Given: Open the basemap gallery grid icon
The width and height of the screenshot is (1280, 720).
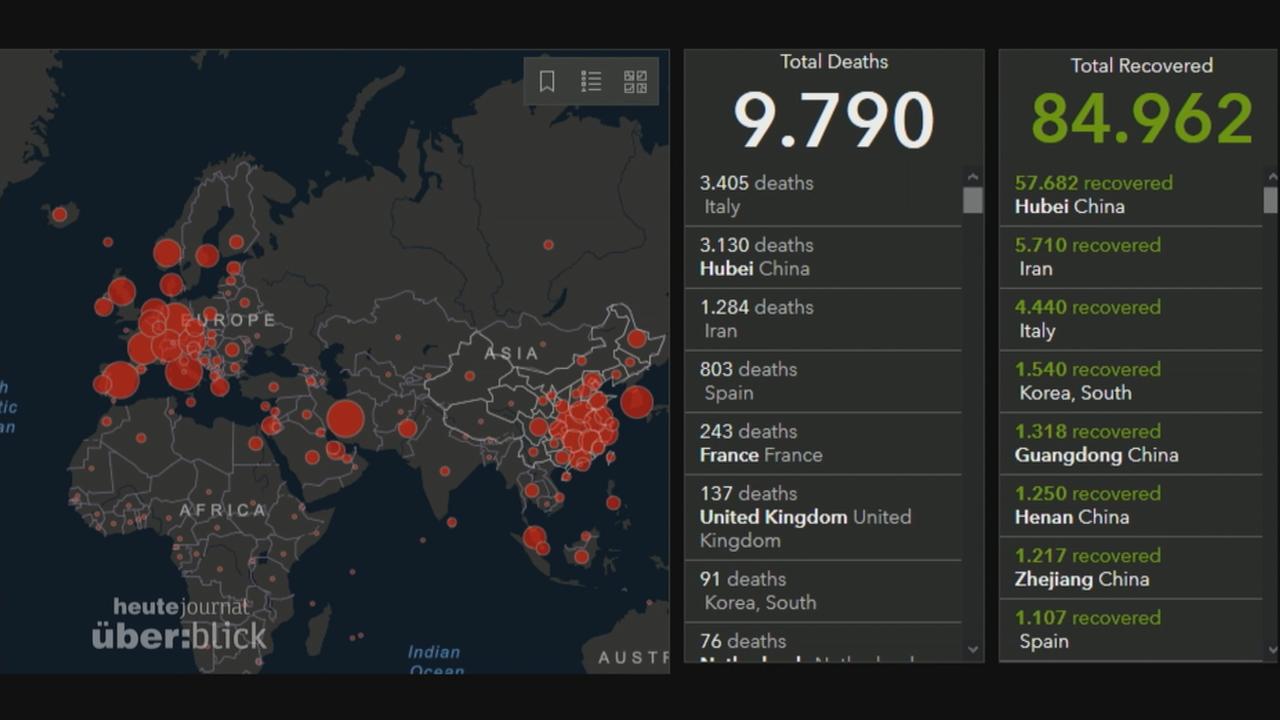Looking at the screenshot, I should point(635,82).
